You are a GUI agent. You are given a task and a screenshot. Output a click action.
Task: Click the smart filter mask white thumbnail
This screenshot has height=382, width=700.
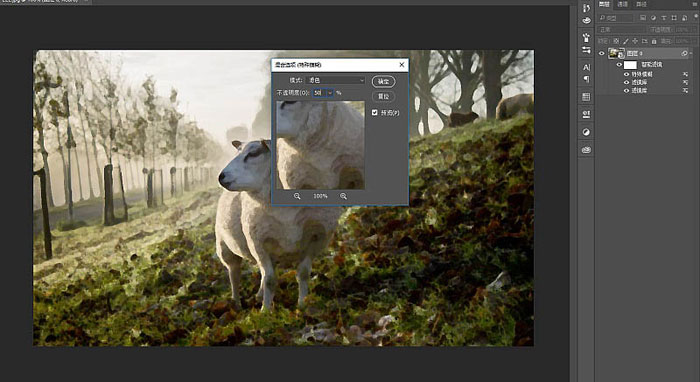630,65
